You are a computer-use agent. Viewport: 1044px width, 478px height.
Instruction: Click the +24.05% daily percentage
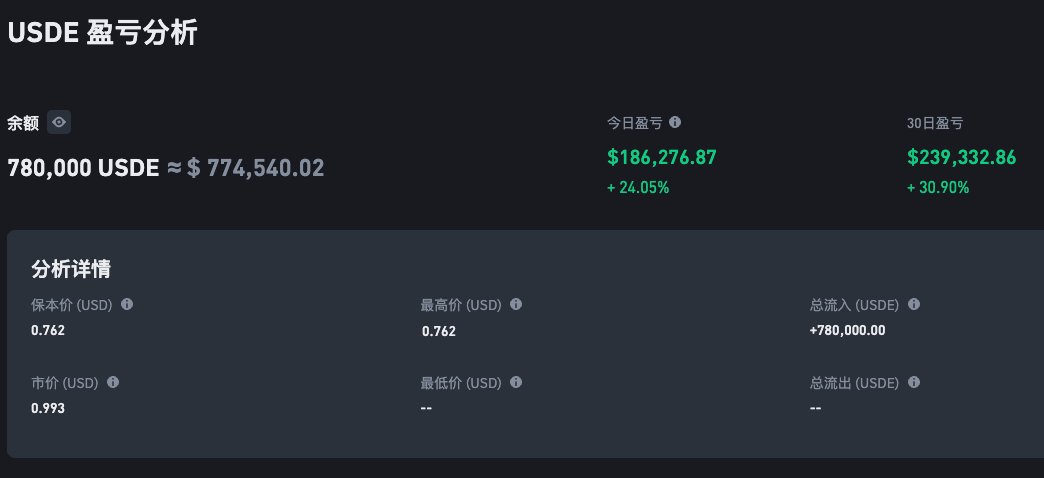(638, 187)
